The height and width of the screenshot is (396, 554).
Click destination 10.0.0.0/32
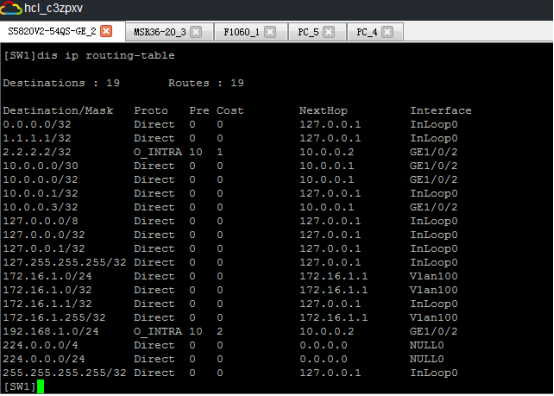click(x=41, y=179)
